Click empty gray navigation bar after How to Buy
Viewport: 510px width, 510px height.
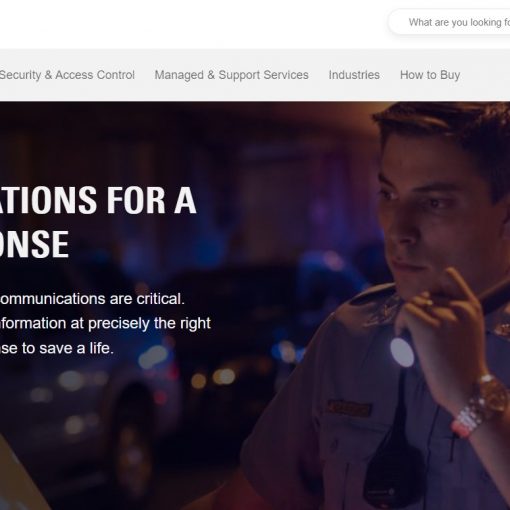click(487, 75)
